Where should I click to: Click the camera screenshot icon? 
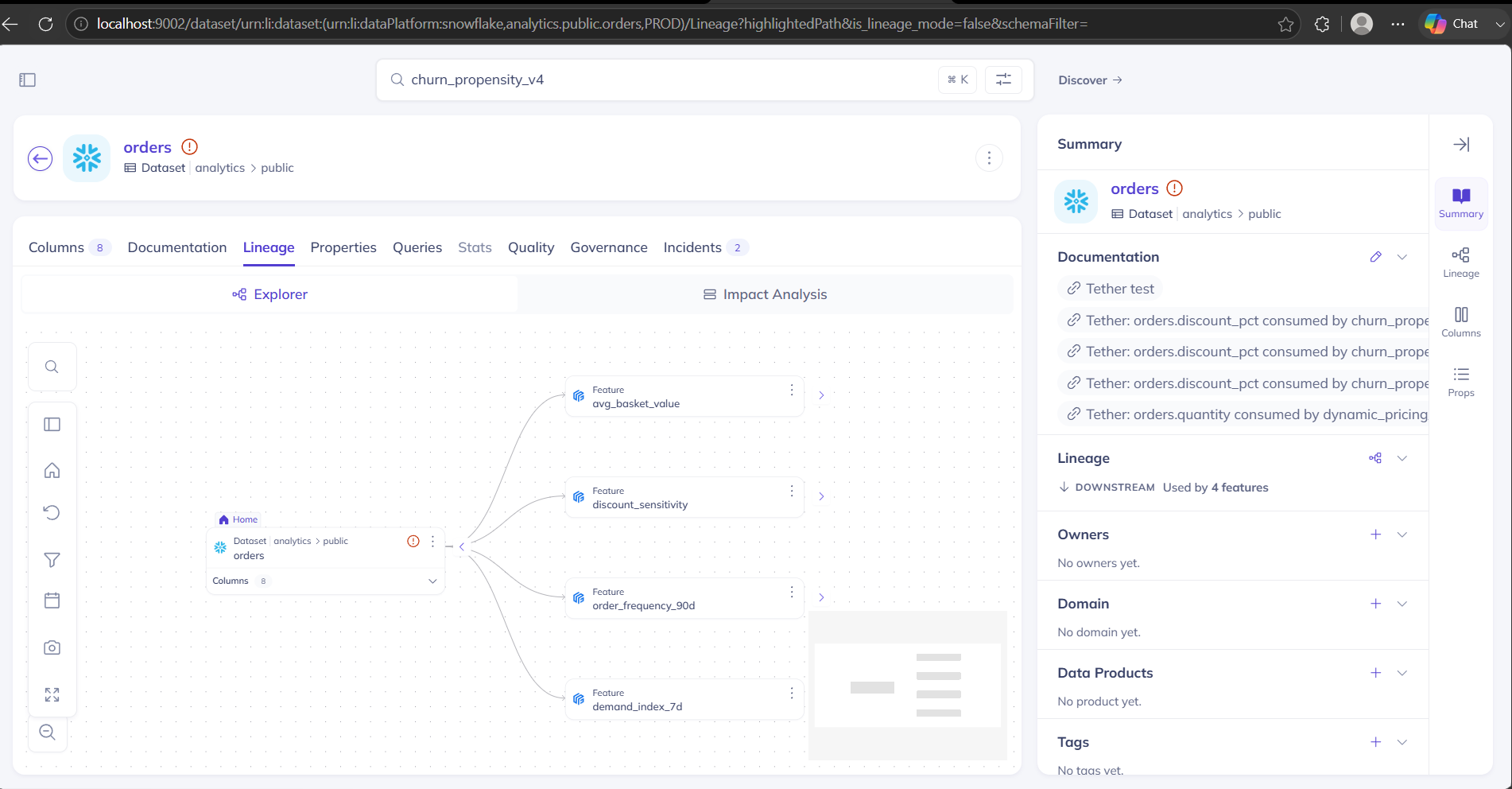point(52,647)
